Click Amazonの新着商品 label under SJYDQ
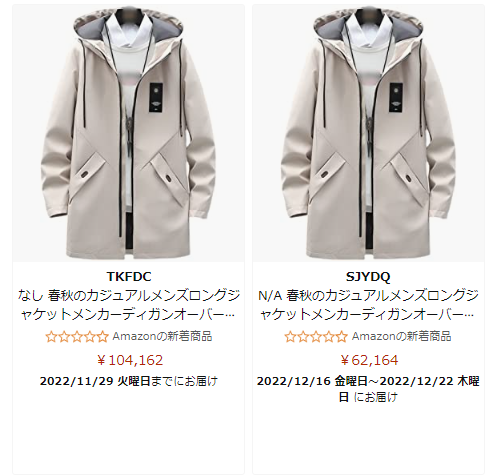 (401, 337)
